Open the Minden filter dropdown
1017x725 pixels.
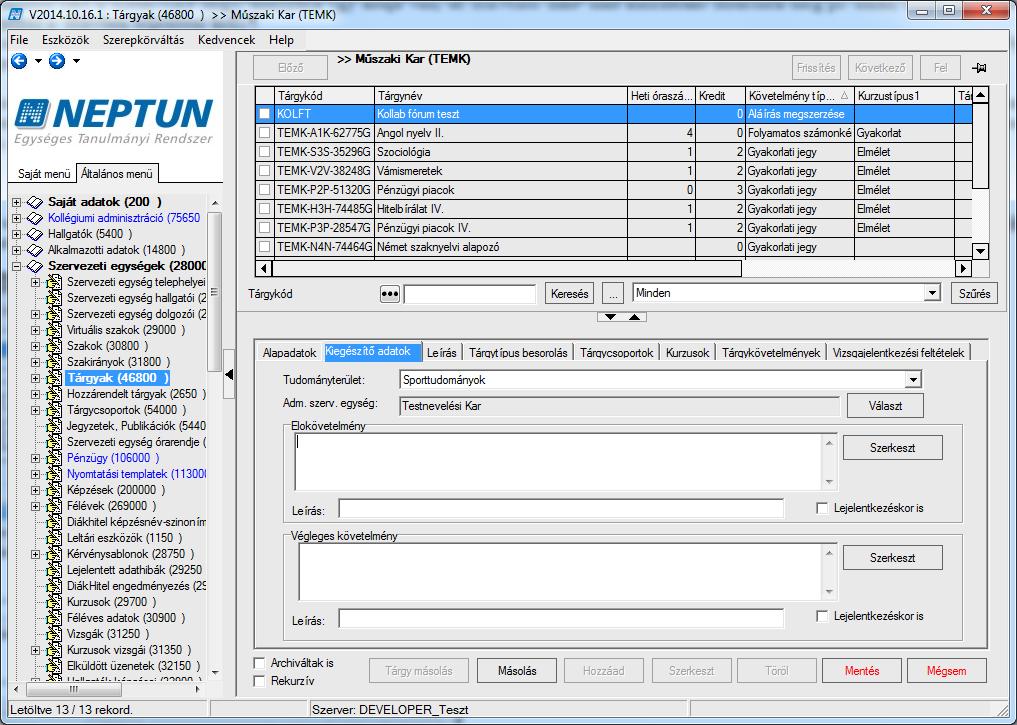[x=932, y=293]
